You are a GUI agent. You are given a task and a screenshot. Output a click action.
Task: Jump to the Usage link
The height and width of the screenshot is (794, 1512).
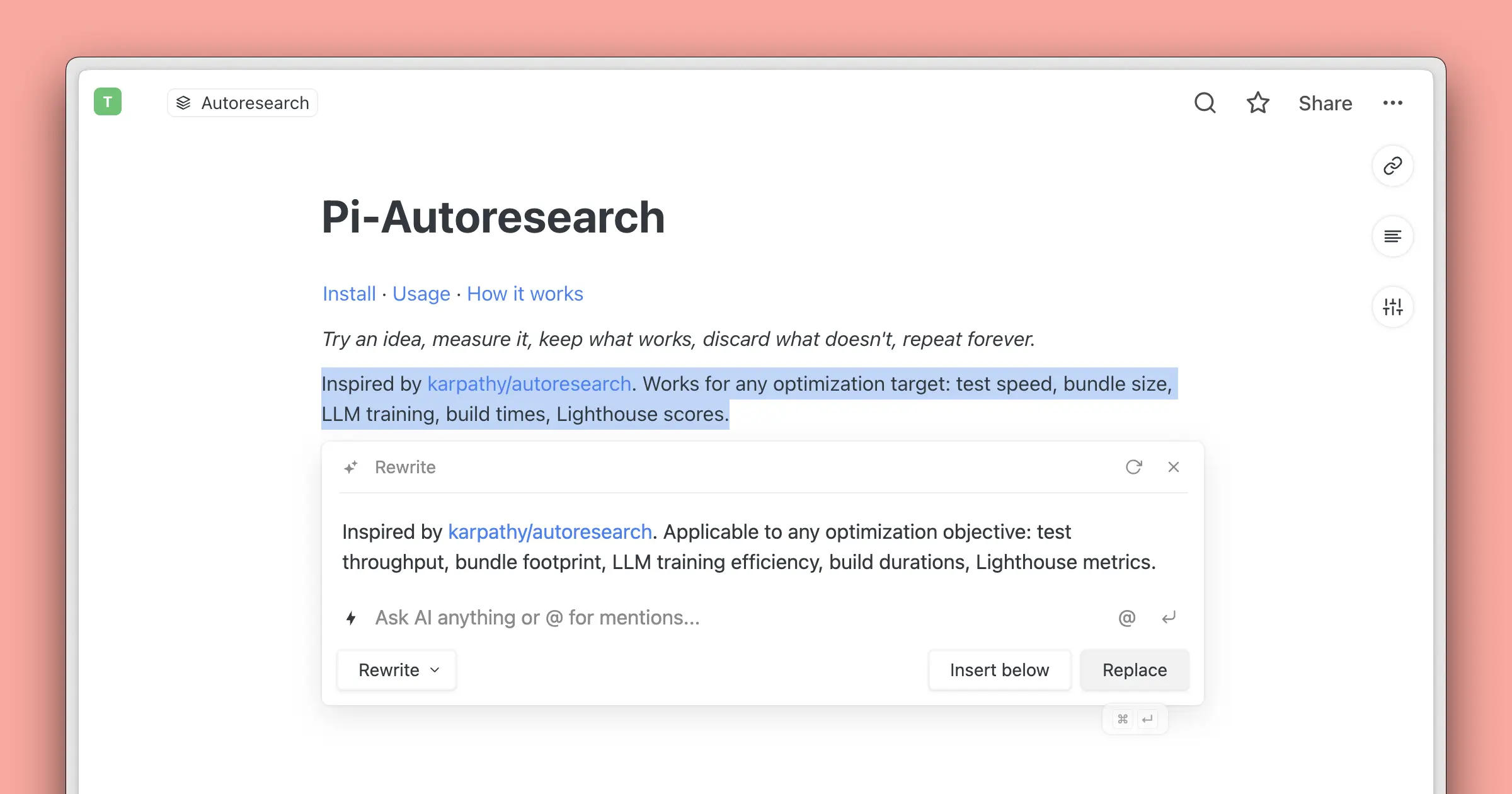click(x=421, y=294)
